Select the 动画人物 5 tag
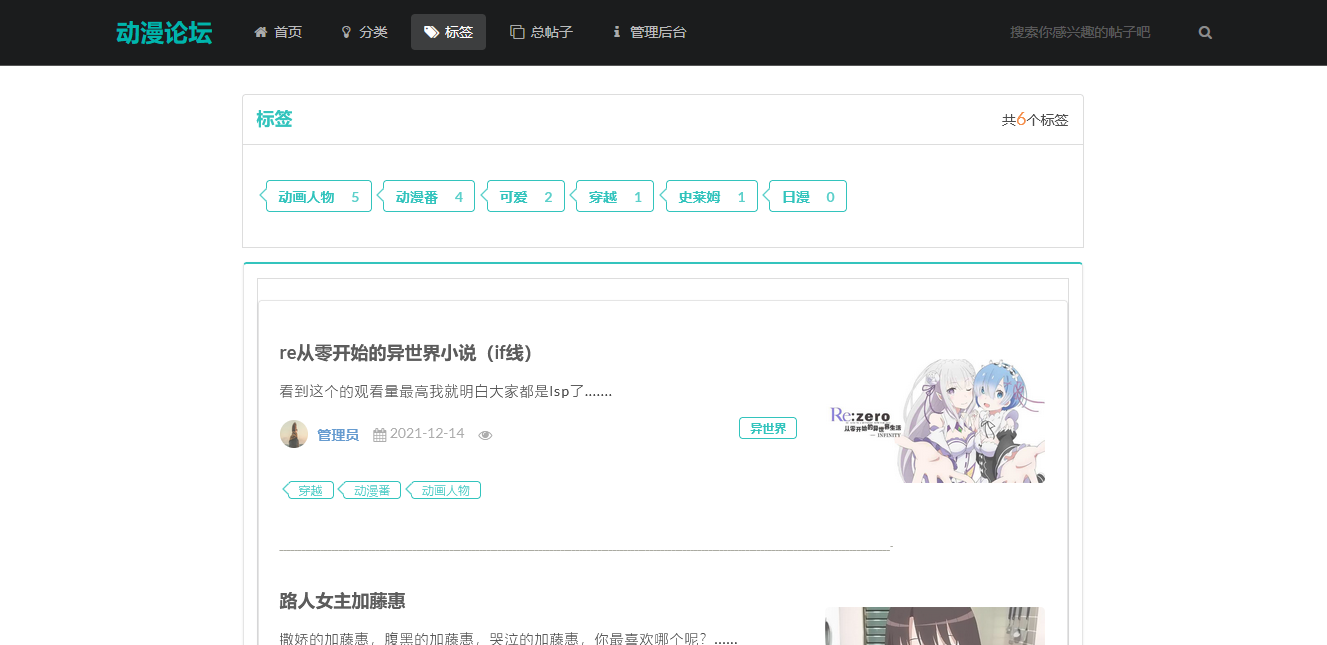This screenshot has height=645, width=1327. pyautogui.click(x=318, y=196)
